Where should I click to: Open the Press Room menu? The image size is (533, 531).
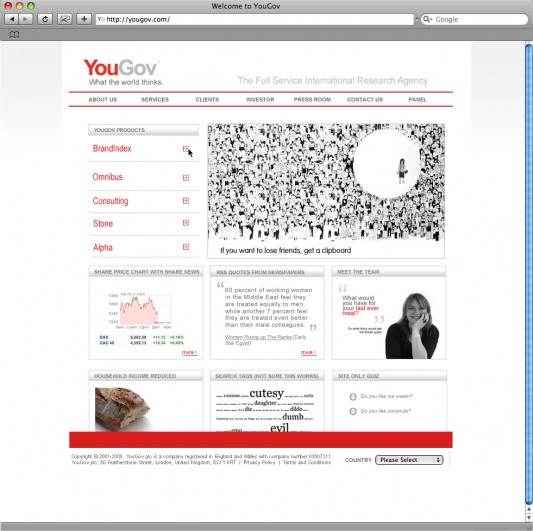click(x=312, y=100)
